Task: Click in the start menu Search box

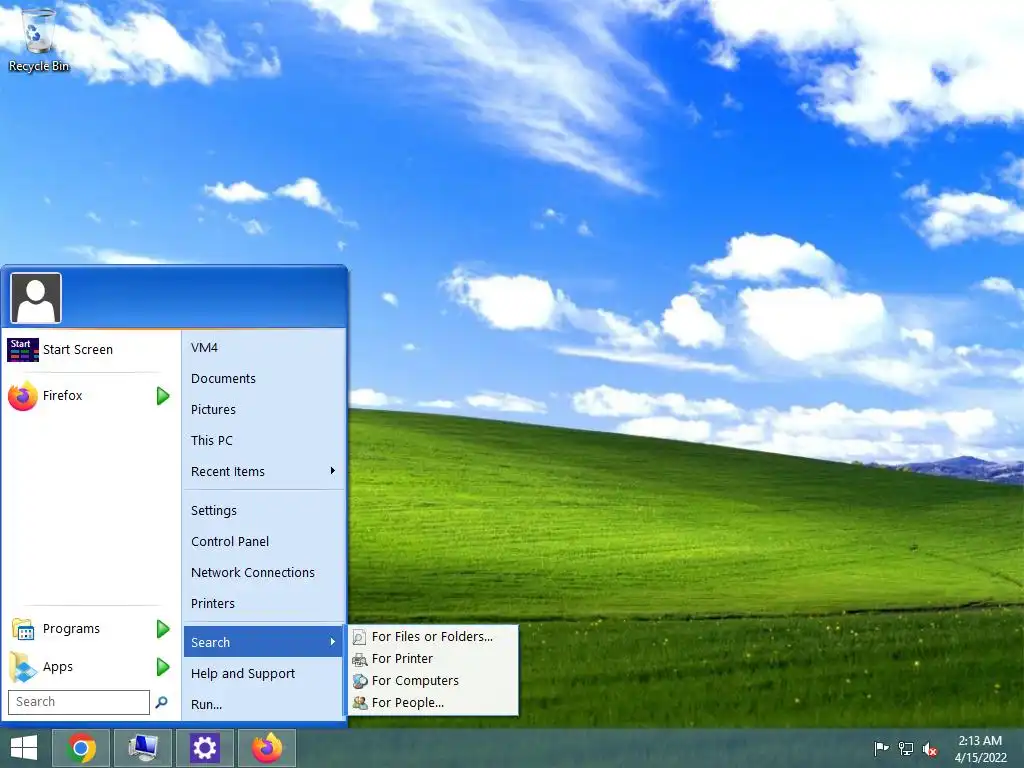Action: coord(79,702)
